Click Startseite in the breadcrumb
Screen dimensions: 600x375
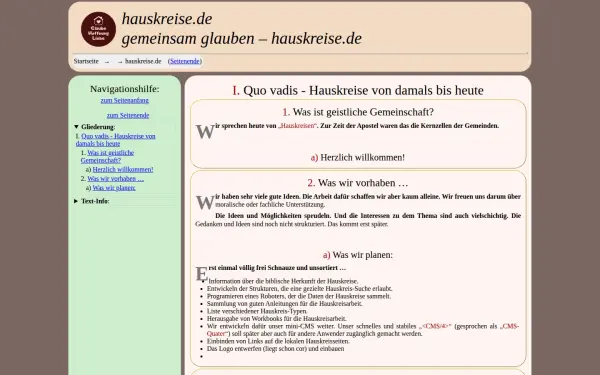86,61
